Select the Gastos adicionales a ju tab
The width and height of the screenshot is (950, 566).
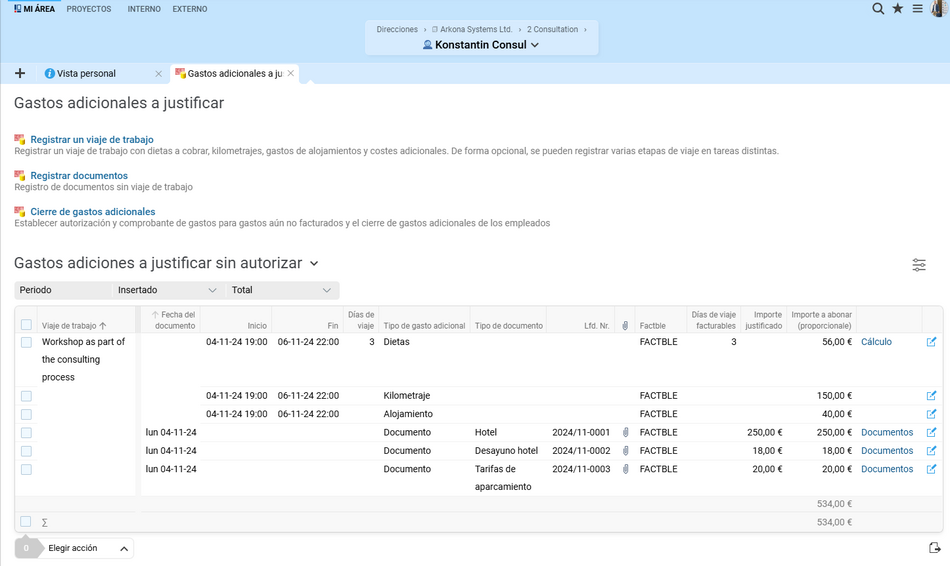click(x=234, y=73)
